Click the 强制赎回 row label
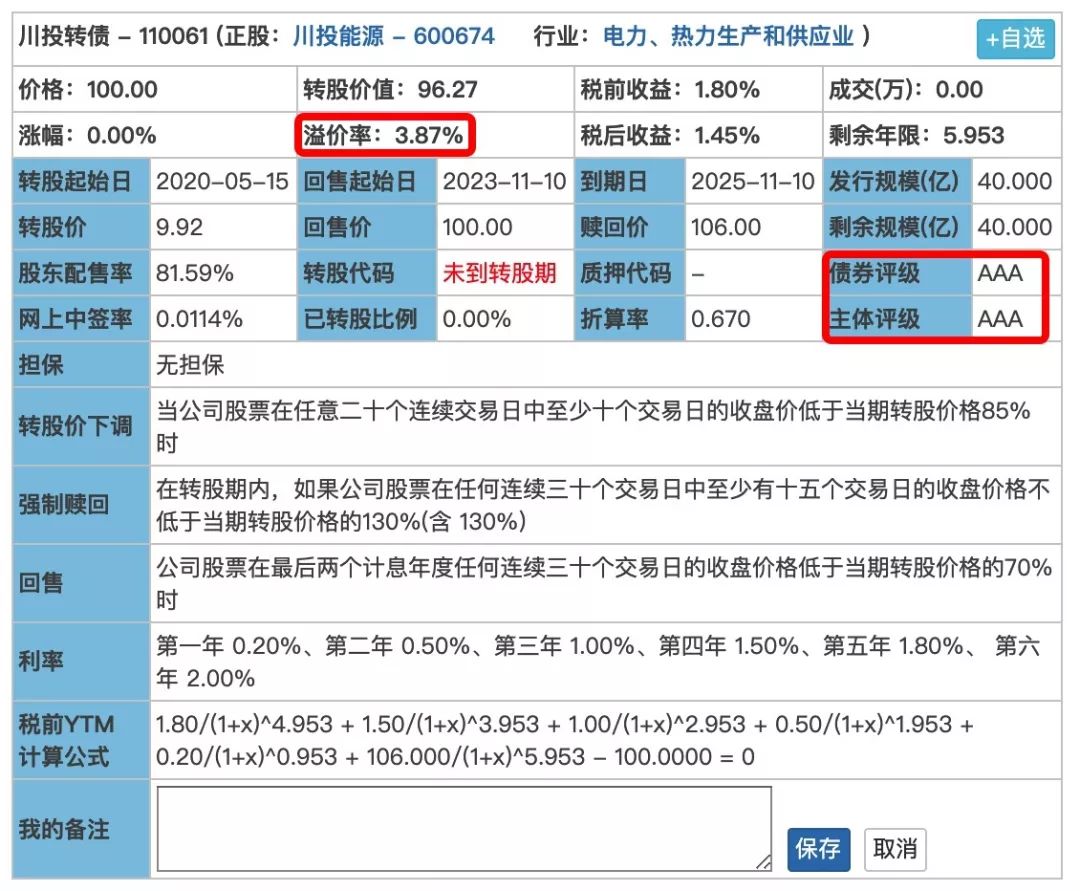This screenshot has height=891, width=1080. (x=81, y=505)
